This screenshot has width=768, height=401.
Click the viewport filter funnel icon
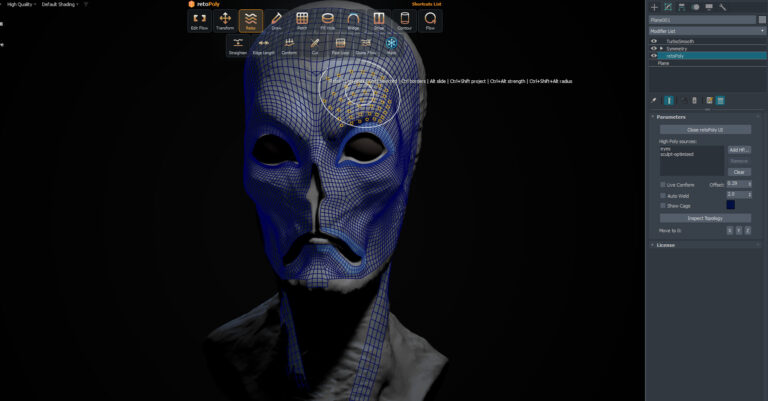[86, 4]
